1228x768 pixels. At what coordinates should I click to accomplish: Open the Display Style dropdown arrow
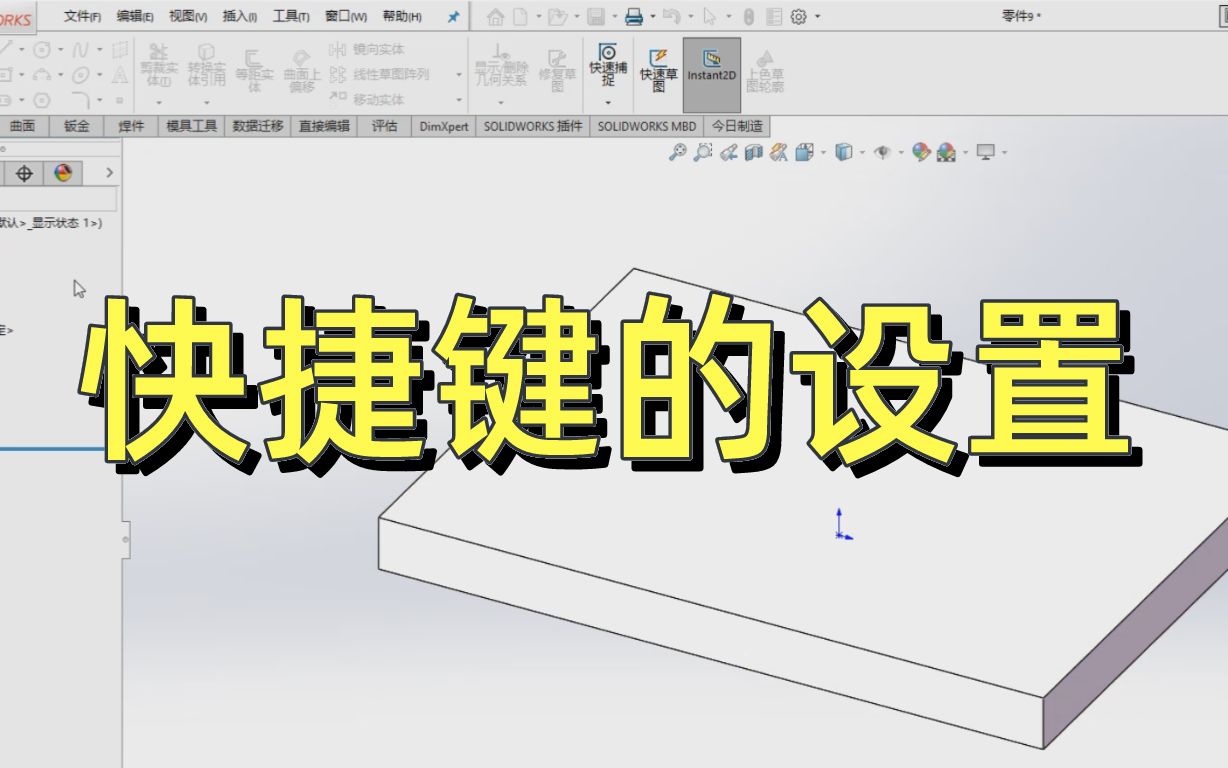tap(862, 152)
